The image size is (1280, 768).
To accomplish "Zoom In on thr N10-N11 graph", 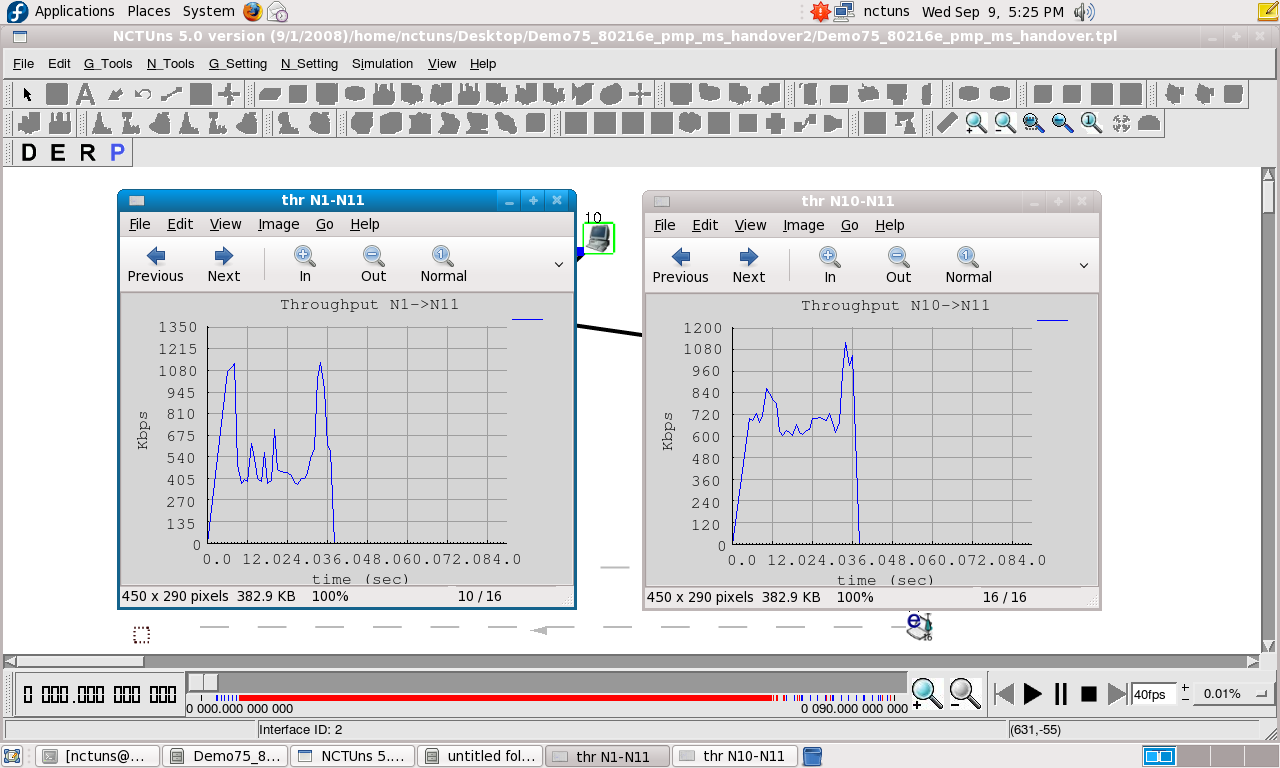I will pos(830,266).
